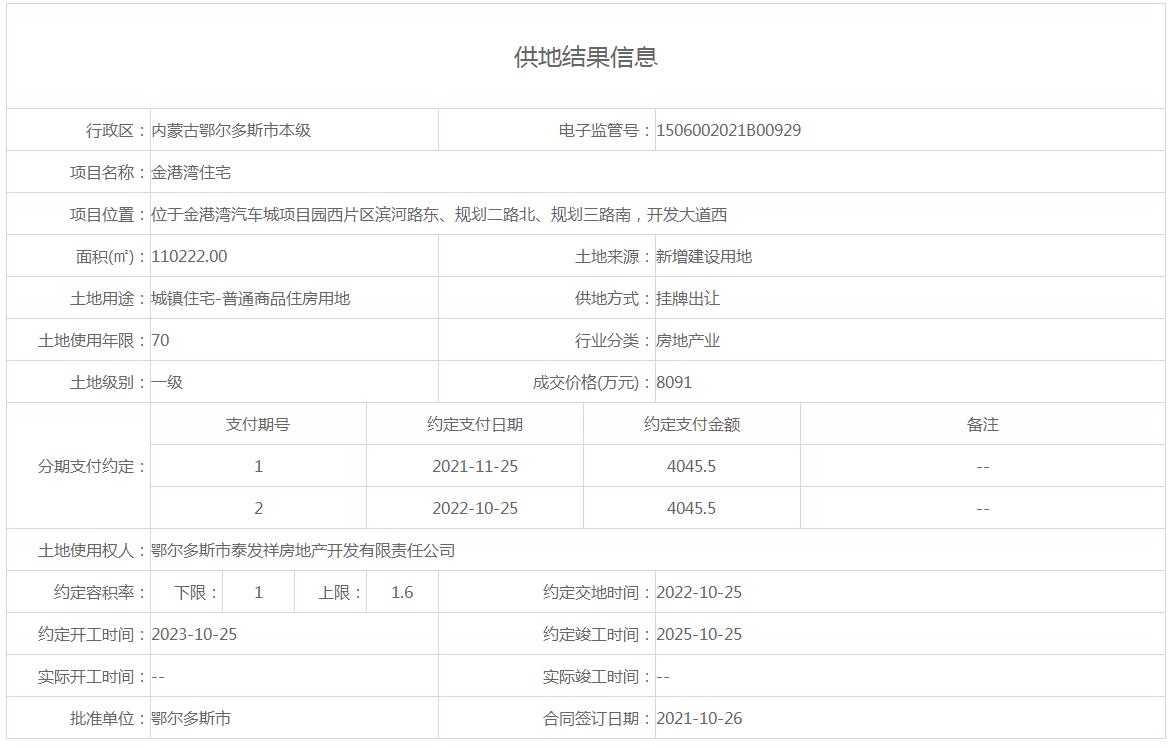Select land use 城镇住宅-普通商品住房用地
Screen dimensions: 1171x748
pos(251,299)
